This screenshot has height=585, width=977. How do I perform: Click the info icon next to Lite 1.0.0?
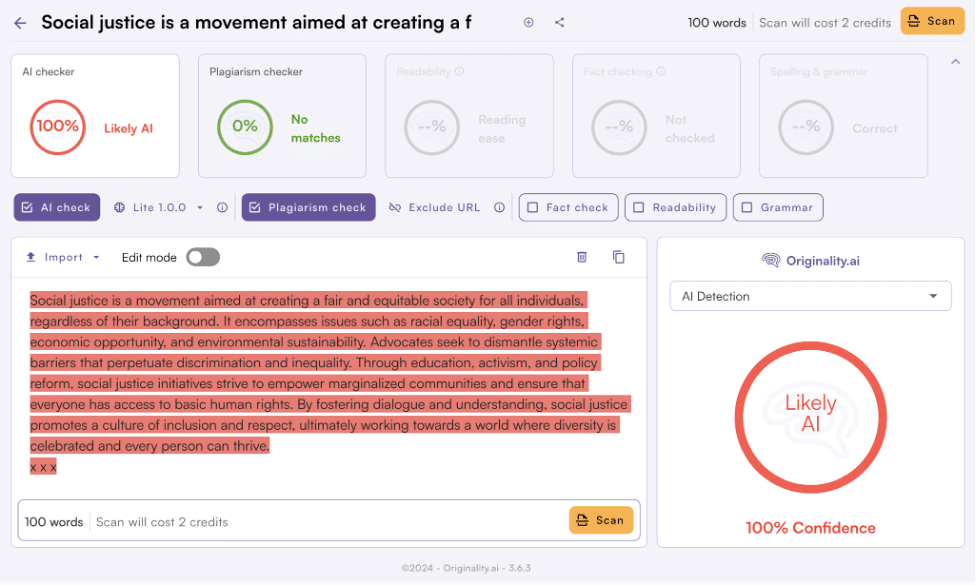click(x=222, y=207)
